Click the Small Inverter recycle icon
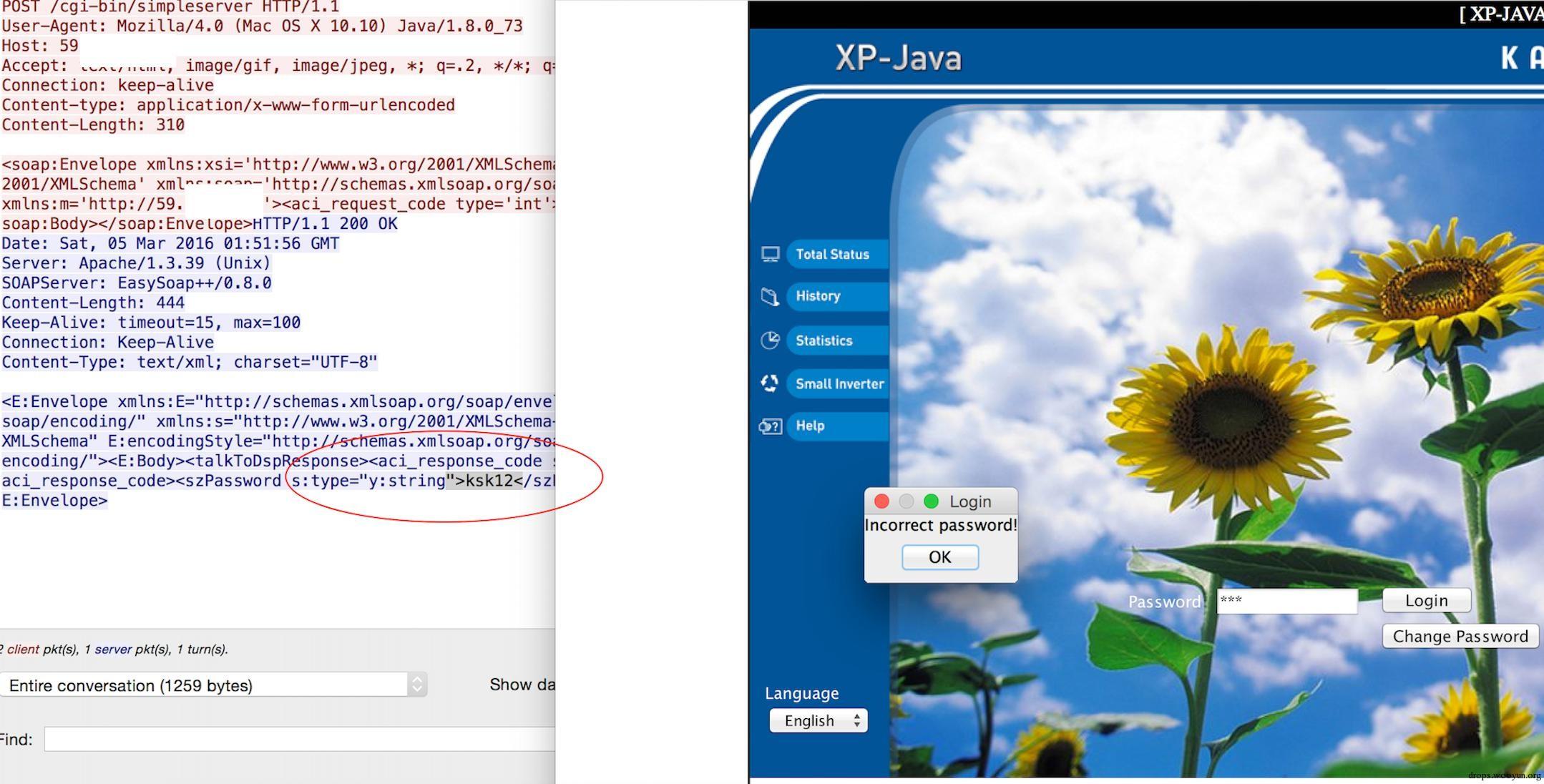The width and height of the screenshot is (1544, 784). [770, 383]
